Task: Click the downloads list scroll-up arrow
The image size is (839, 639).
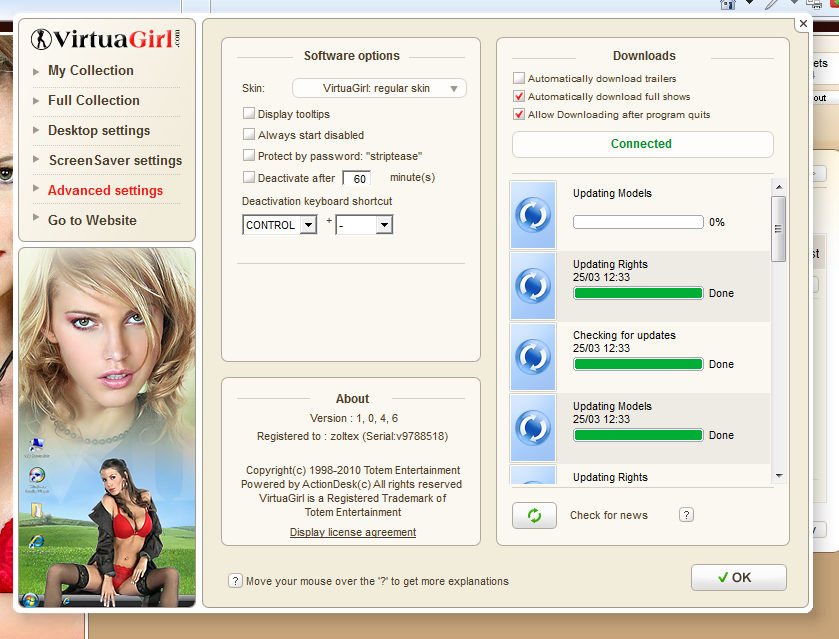Action: pyautogui.click(x=779, y=187)
